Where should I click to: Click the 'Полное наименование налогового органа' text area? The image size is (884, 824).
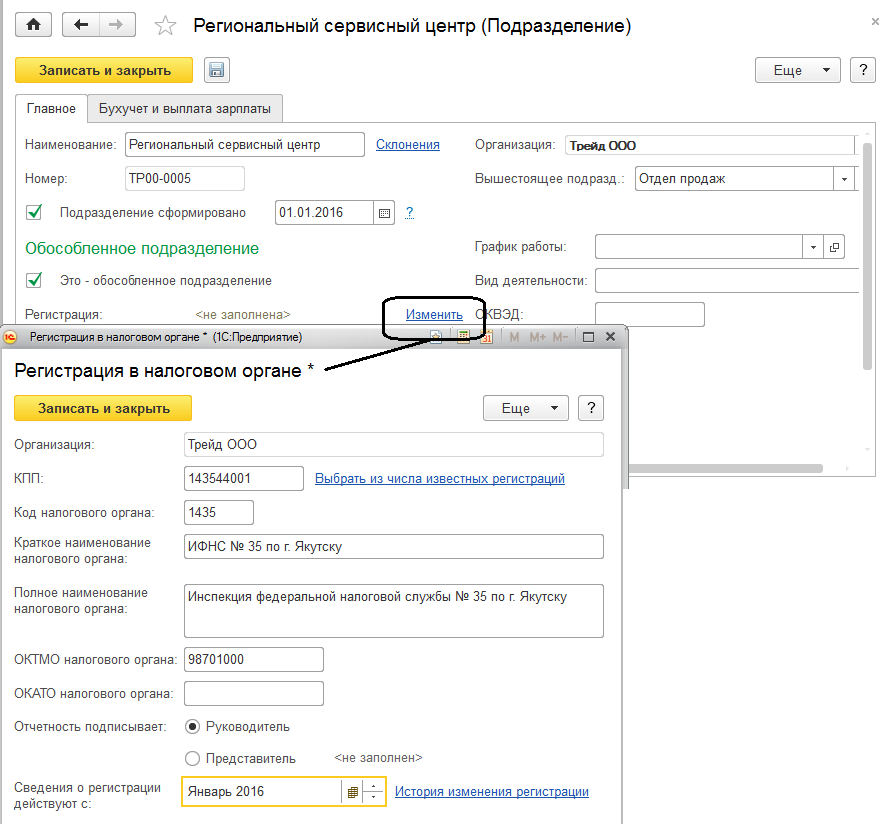point(394,611)
